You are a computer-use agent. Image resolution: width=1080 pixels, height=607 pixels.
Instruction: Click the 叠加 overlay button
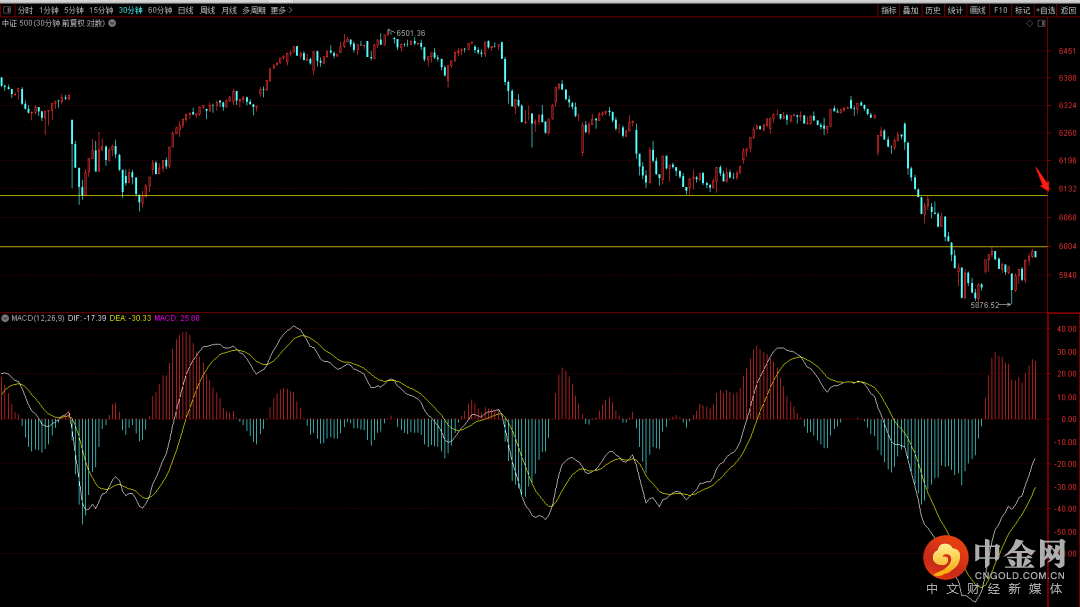pos(911,10)
